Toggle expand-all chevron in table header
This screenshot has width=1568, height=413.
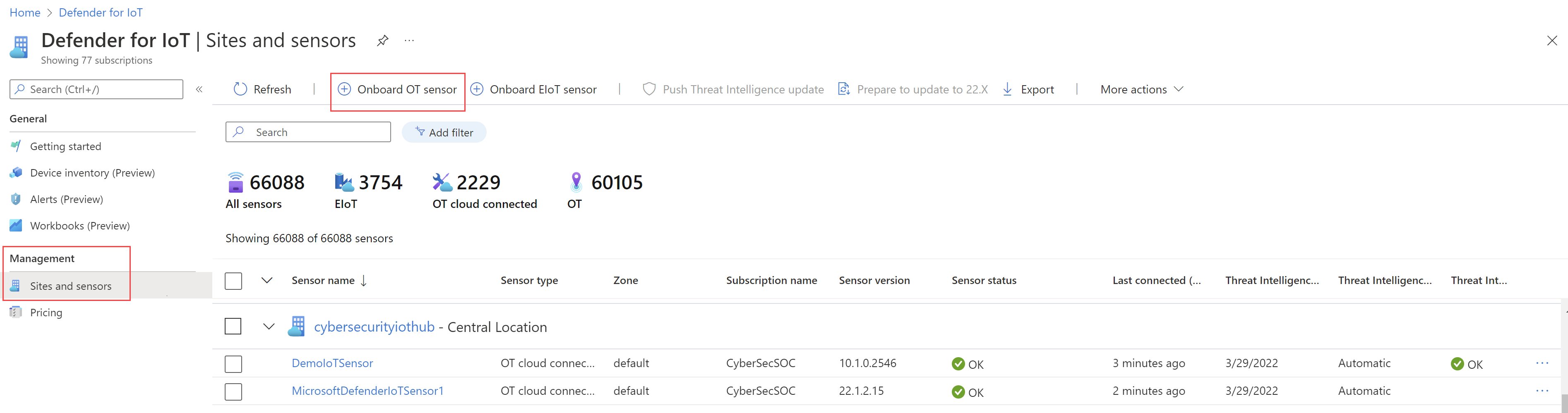tap(267, 280)
